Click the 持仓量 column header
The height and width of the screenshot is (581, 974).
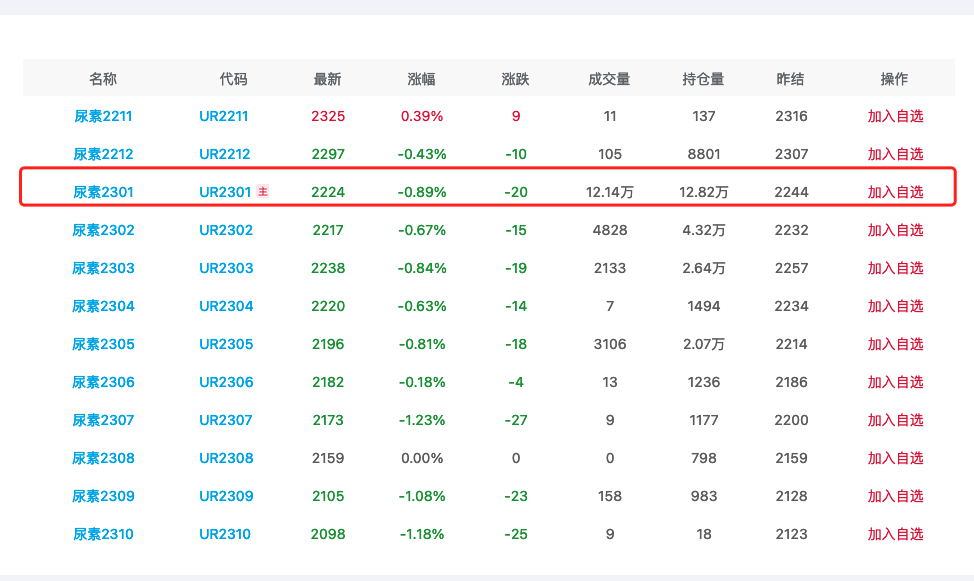tap(703, 79)
